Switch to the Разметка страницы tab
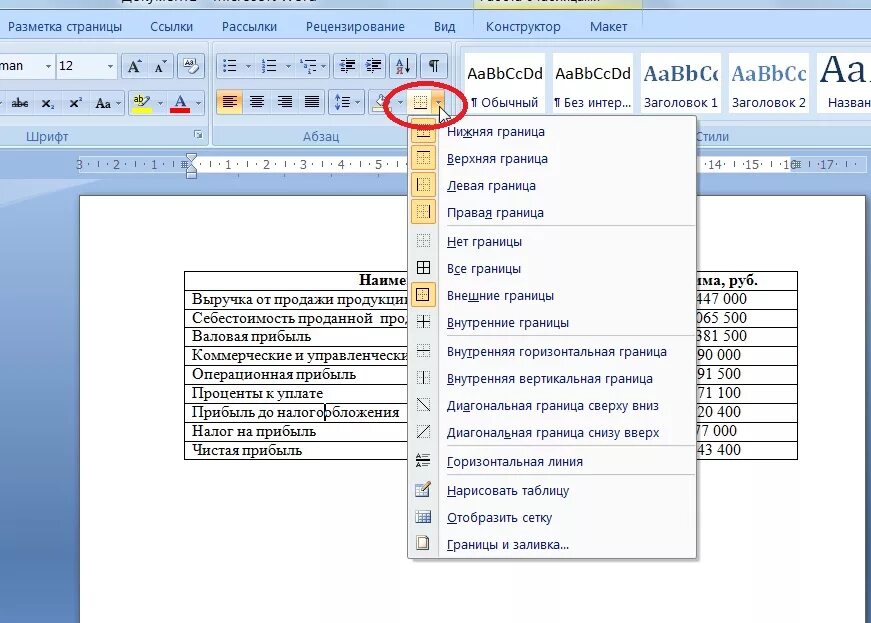Screen dimensions: 871x623 pos(64,27)
